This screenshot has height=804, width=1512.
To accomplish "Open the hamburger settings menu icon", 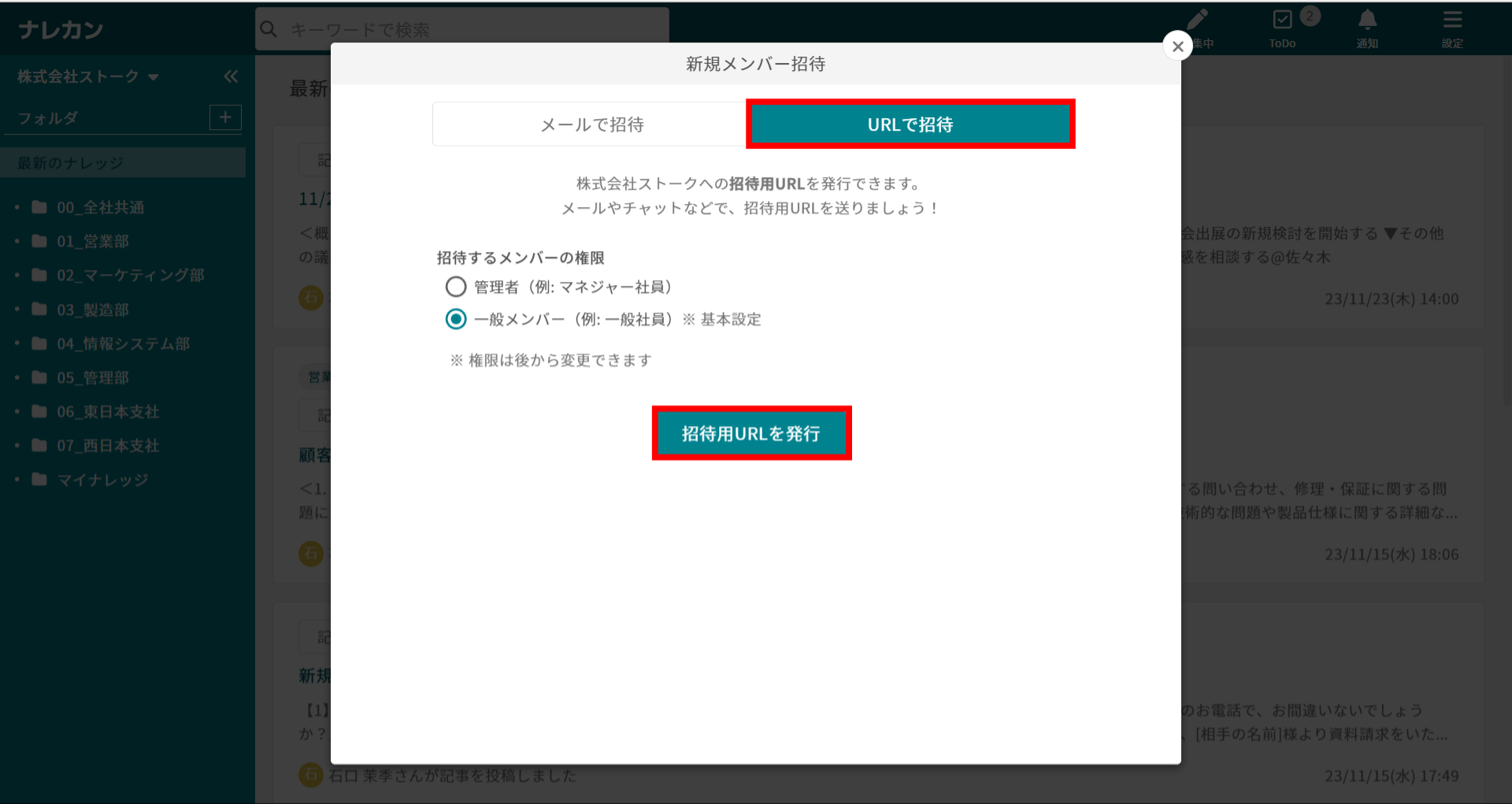I will pyautogui.click(x=1452, y=20).
